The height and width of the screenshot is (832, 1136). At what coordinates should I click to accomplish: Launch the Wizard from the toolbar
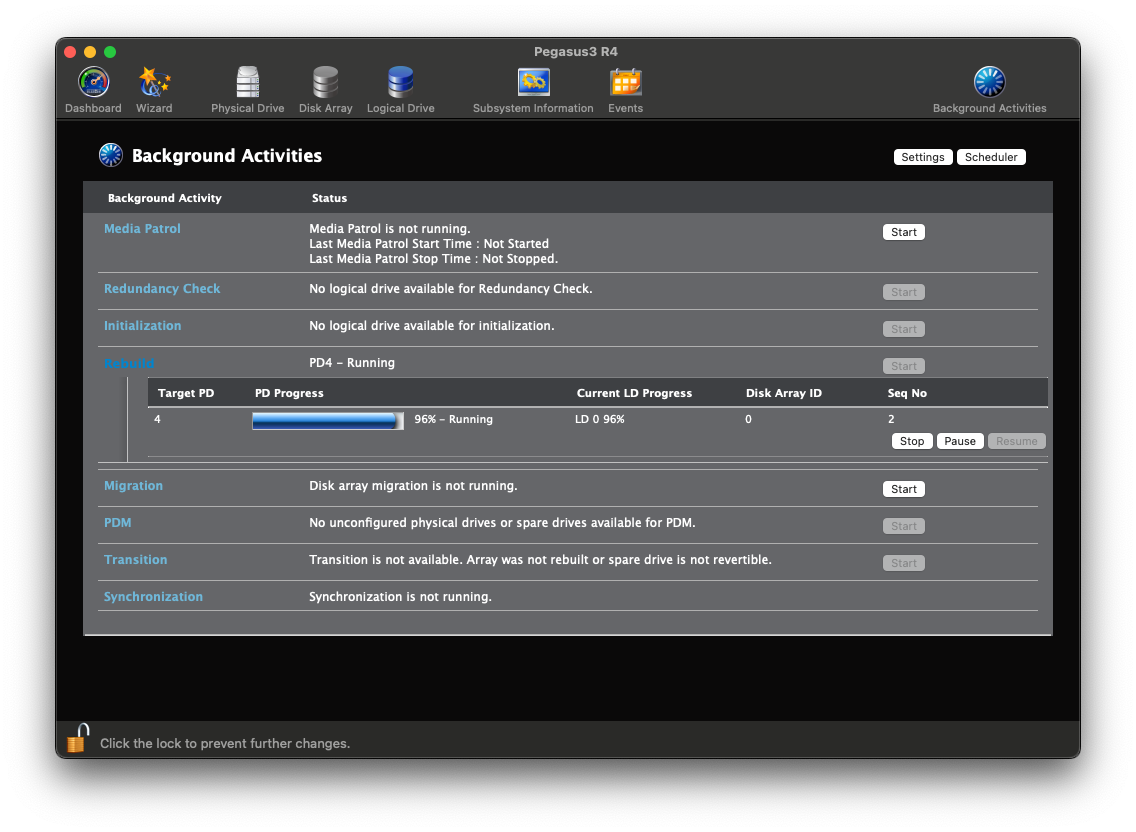point(154,82)
